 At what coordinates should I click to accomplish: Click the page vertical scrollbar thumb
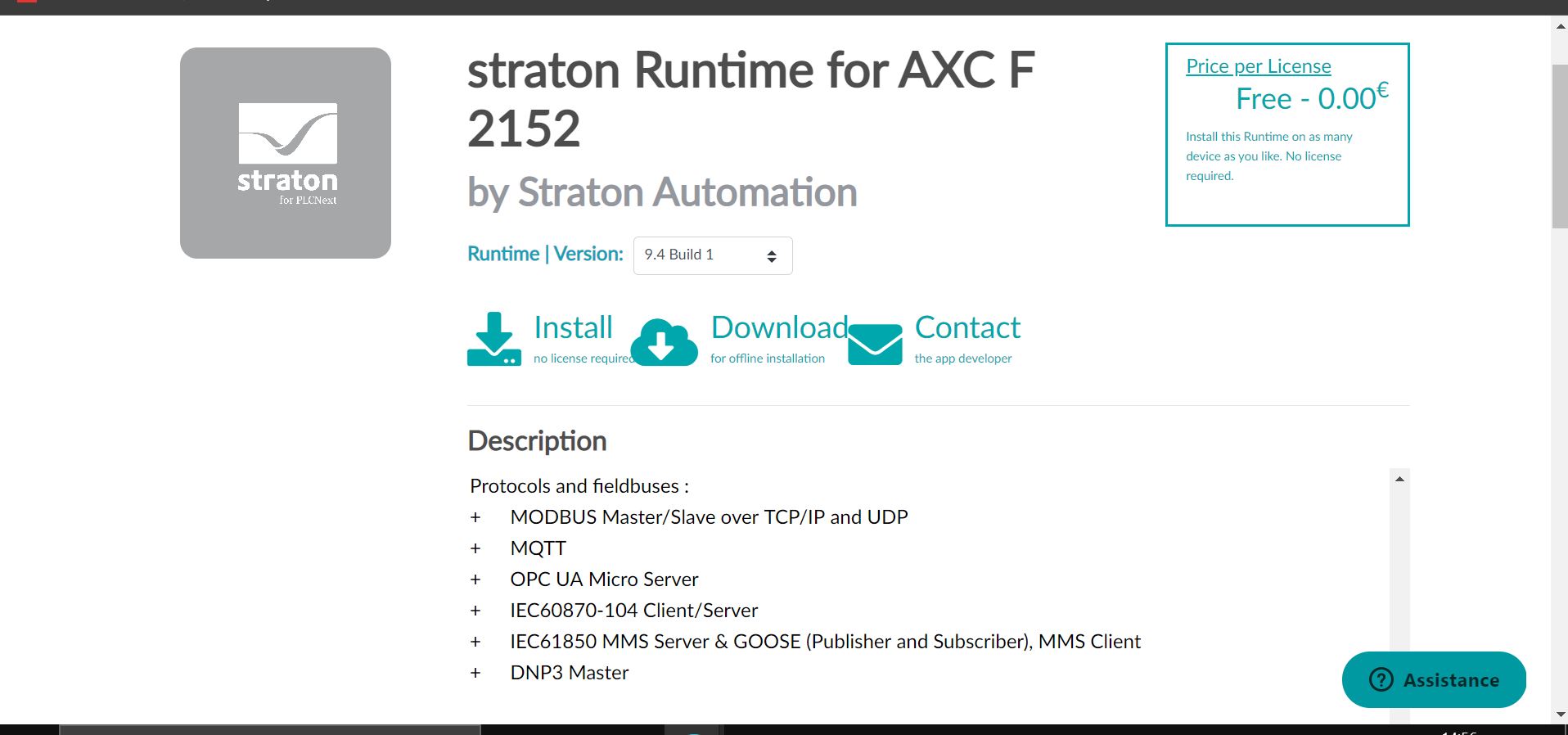pyautogui.click(x=1559, y=147)
